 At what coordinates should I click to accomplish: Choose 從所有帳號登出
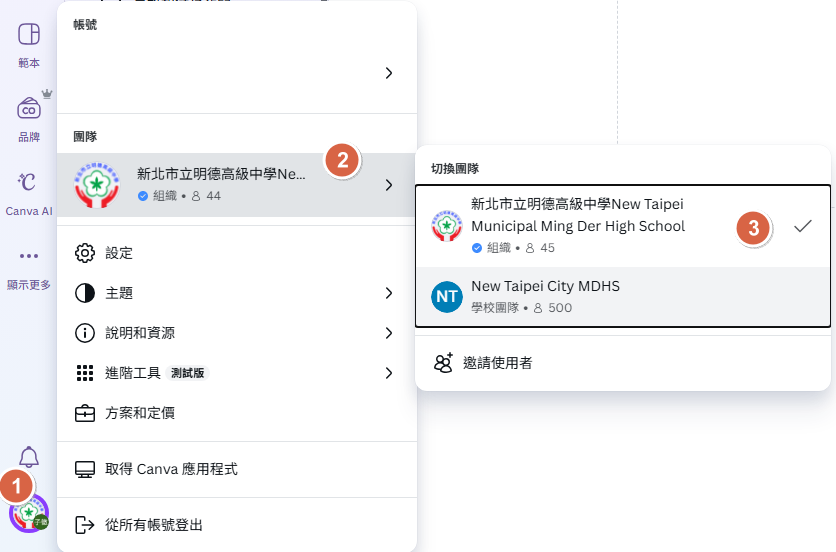pyautogui.click(x=237, y=525)
